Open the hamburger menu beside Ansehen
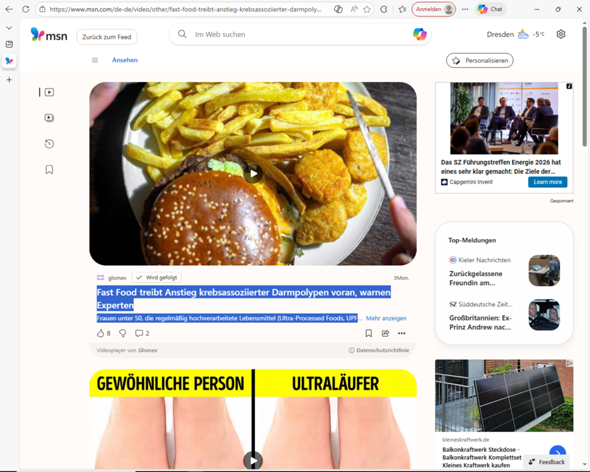590x472 pixels. 95,60
